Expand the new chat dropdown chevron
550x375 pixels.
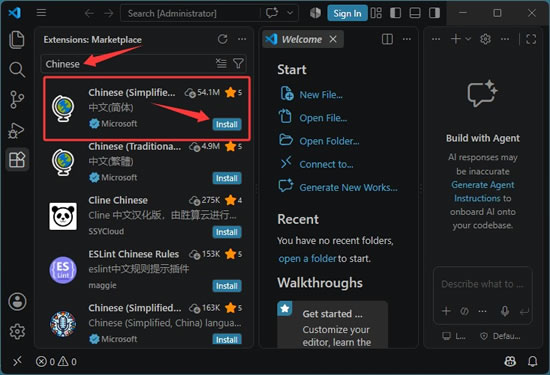click(468, 39)
